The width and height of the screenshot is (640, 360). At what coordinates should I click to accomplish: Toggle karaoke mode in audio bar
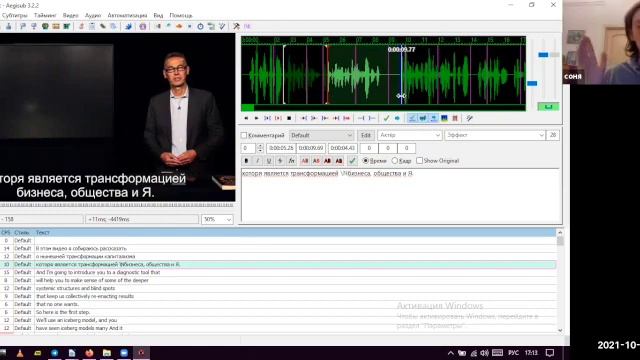click(x=470, y=118)
